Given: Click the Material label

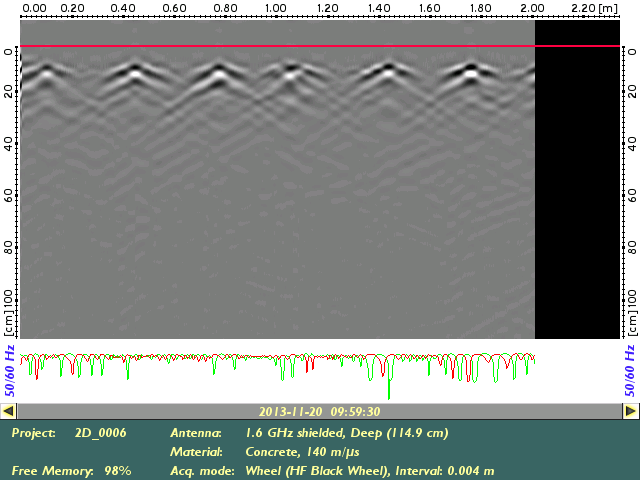Looking at the screenshot, I should [x=196, y=452].
